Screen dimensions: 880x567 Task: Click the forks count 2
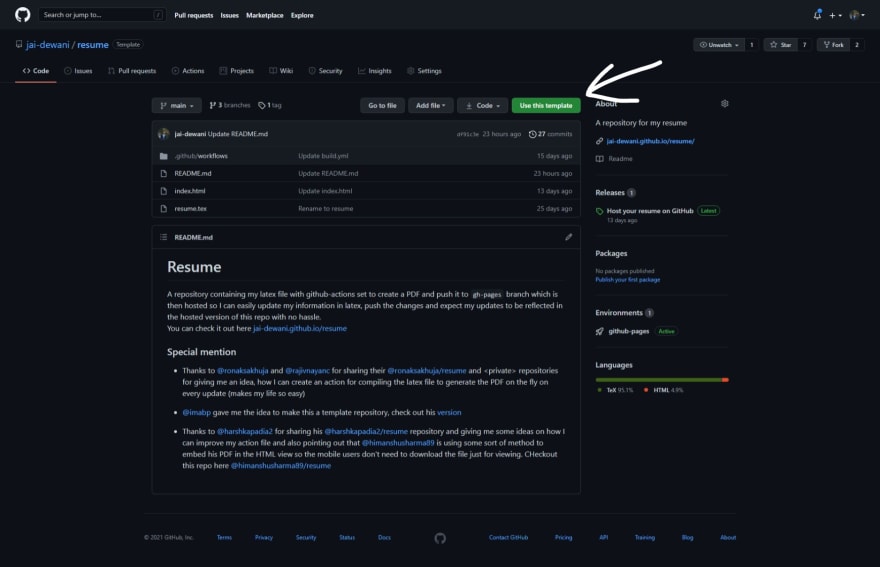tap(857, 45)
